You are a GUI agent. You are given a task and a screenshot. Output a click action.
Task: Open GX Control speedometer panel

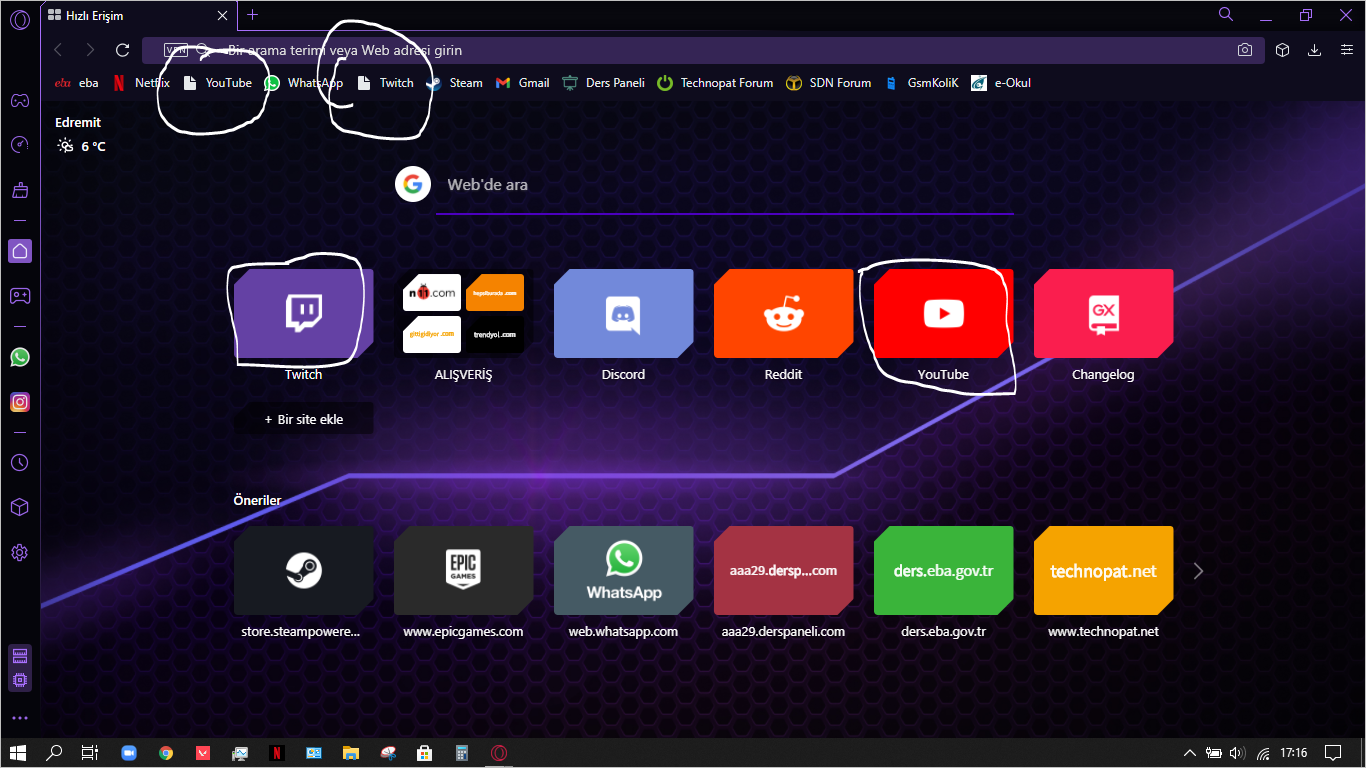tap(20, 145)
